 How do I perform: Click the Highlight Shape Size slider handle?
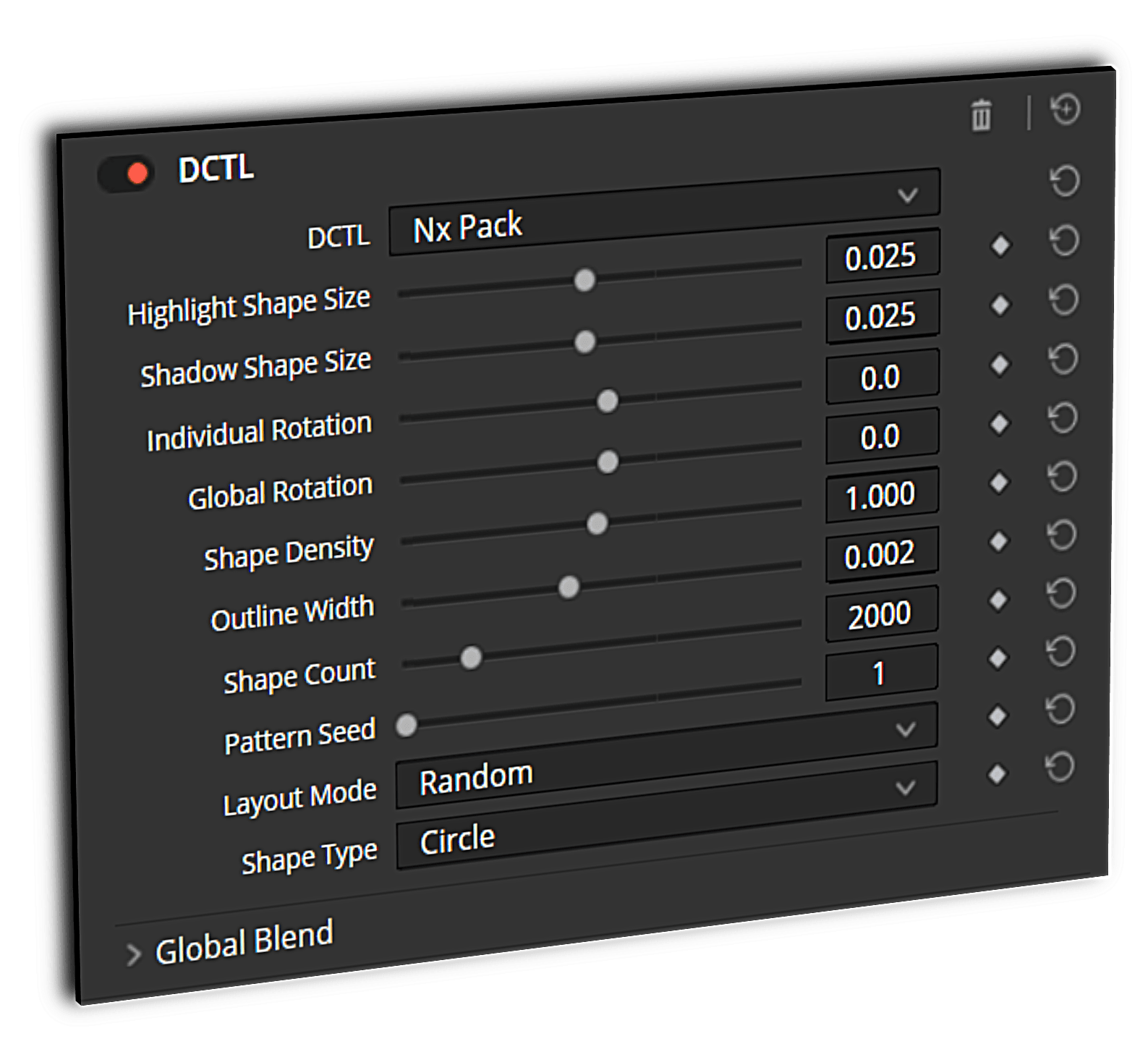point(584,279)
